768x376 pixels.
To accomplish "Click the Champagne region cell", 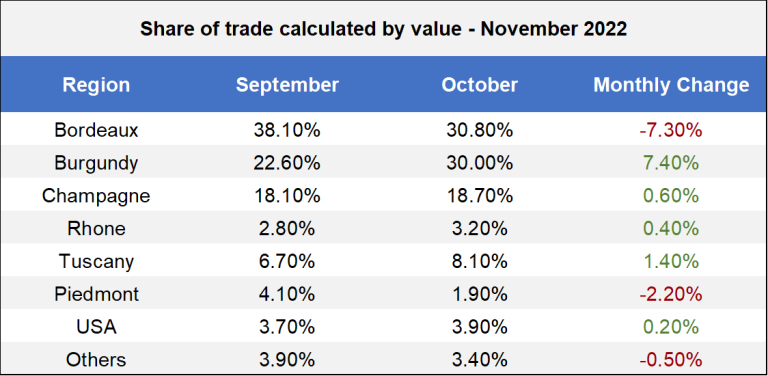I will [x=96, y=196].
